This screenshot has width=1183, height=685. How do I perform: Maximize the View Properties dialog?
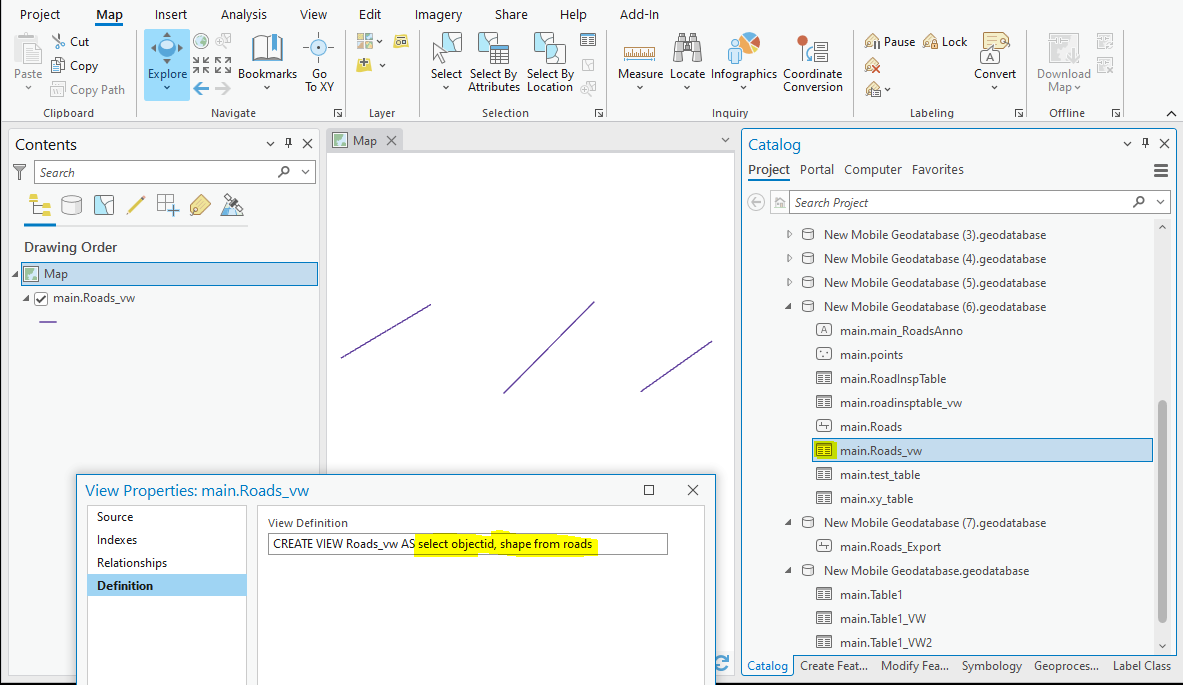click(649, 490)
